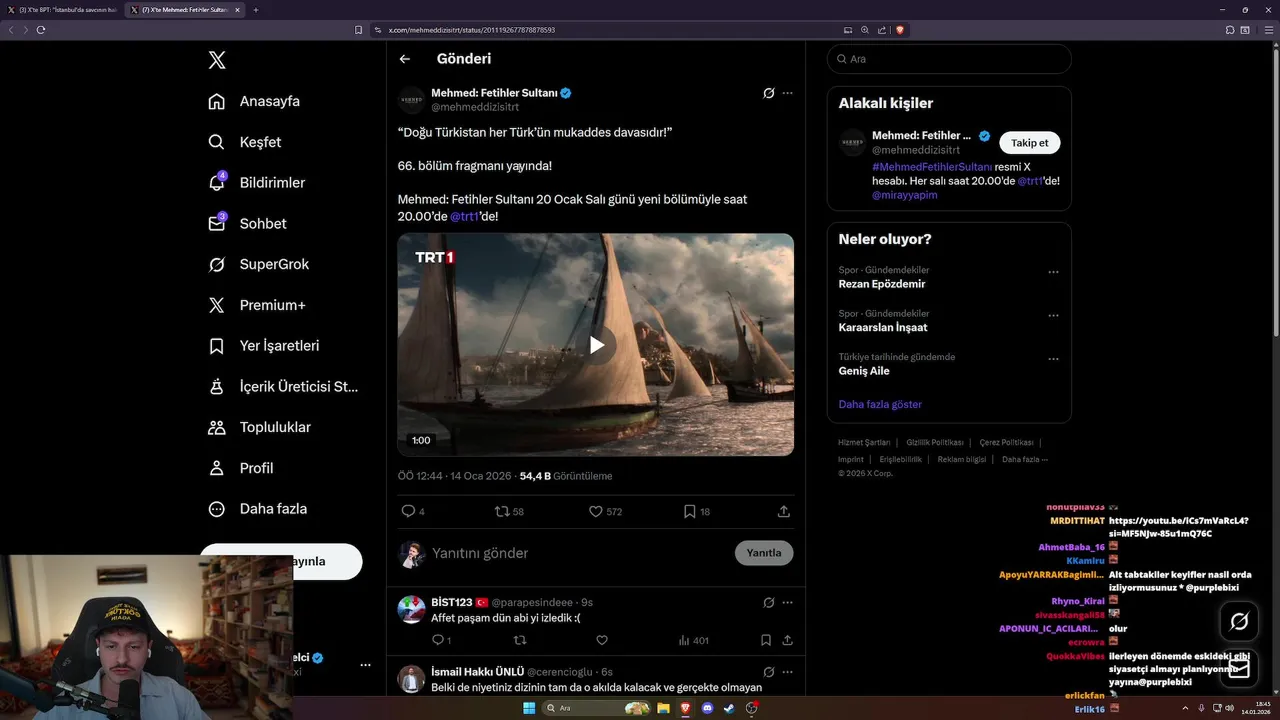The image size is (1280, 720).
Task: Click view stats 401 on BİST123 comment
Action: pos(693,640)
